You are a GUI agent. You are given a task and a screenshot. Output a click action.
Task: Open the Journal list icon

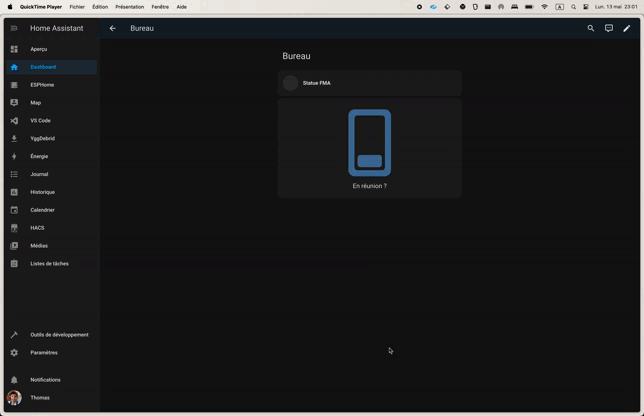(14, 174)
